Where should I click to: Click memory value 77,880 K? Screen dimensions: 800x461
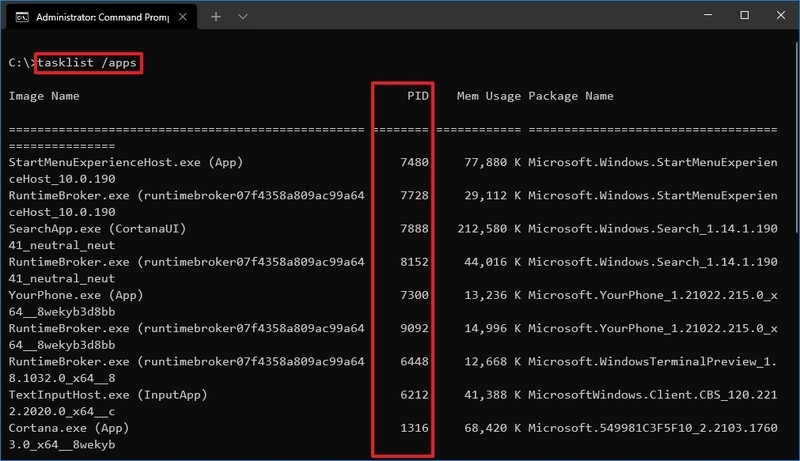[493, 162]
